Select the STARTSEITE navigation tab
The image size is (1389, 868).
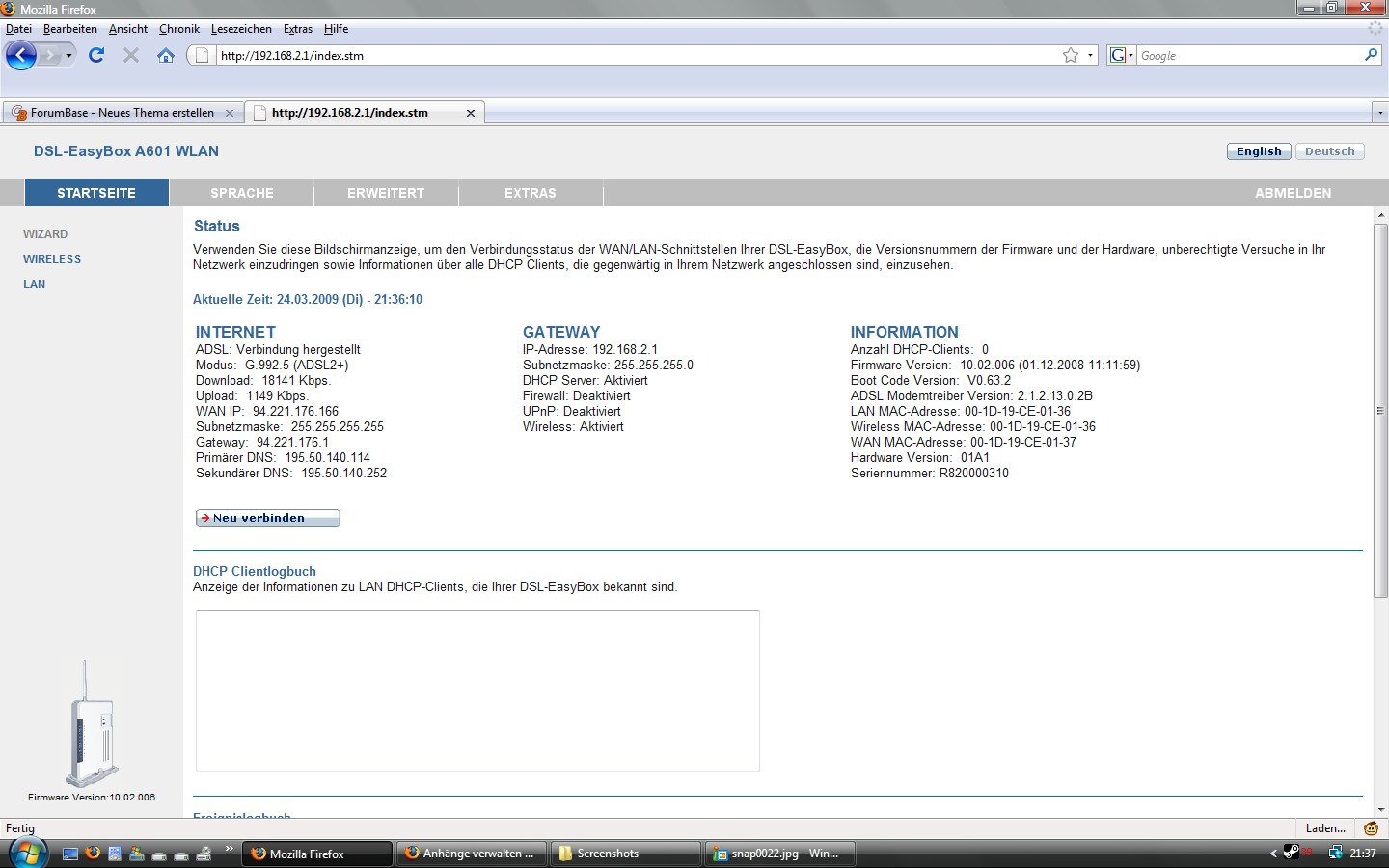[x=96, y=193]
